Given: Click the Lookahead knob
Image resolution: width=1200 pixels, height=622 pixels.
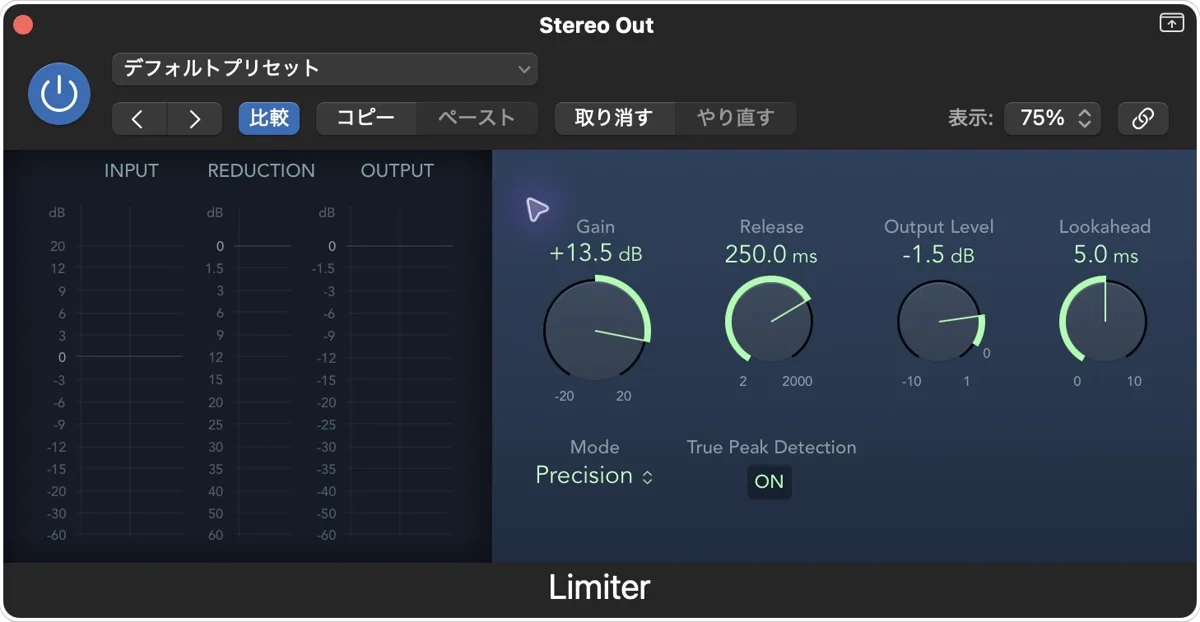Looking at the screenshot, I should coord(1103,321).
